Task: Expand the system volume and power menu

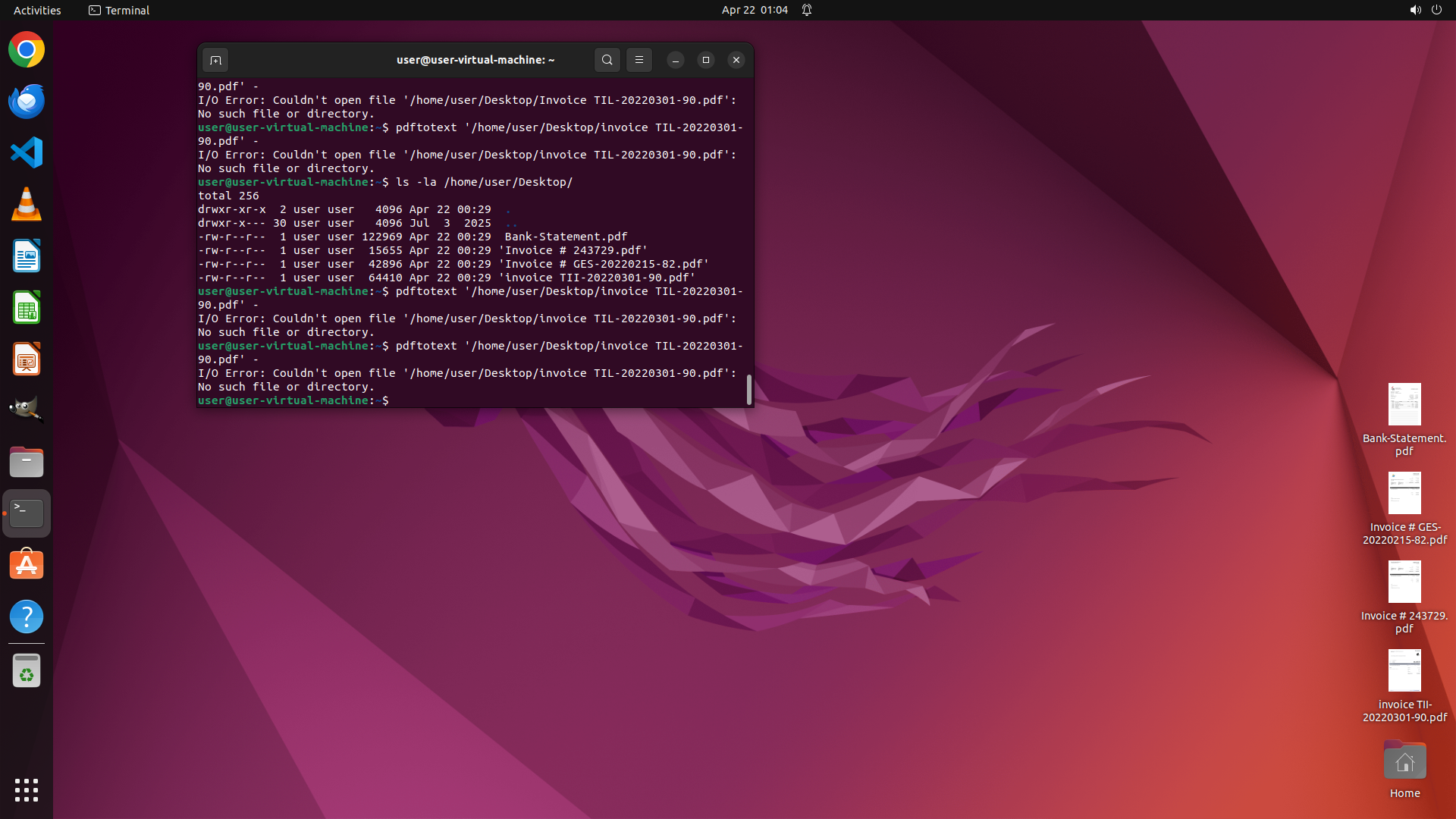Action: pos(1425,10)
